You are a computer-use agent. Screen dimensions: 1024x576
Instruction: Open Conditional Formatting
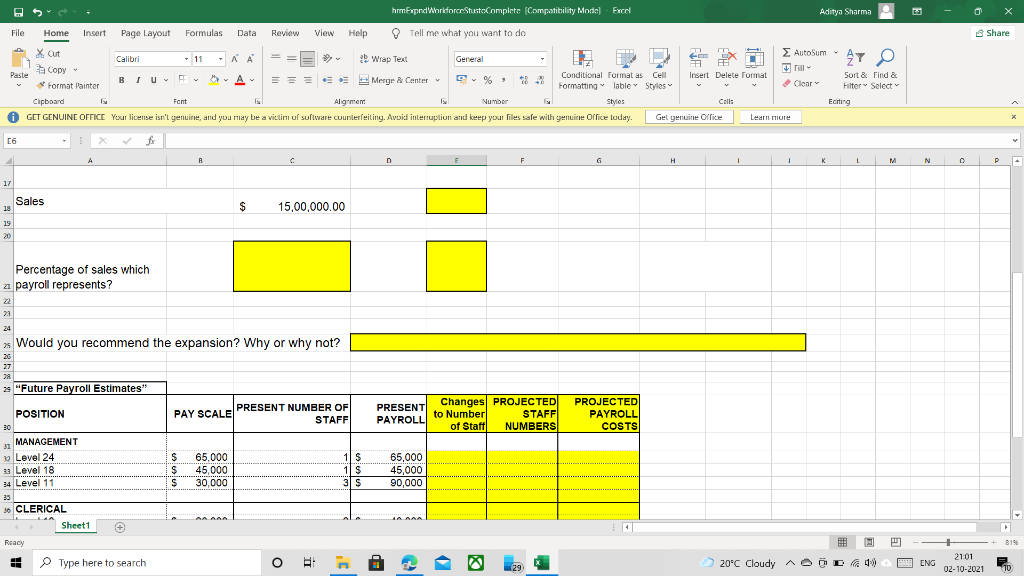point(581,69)
